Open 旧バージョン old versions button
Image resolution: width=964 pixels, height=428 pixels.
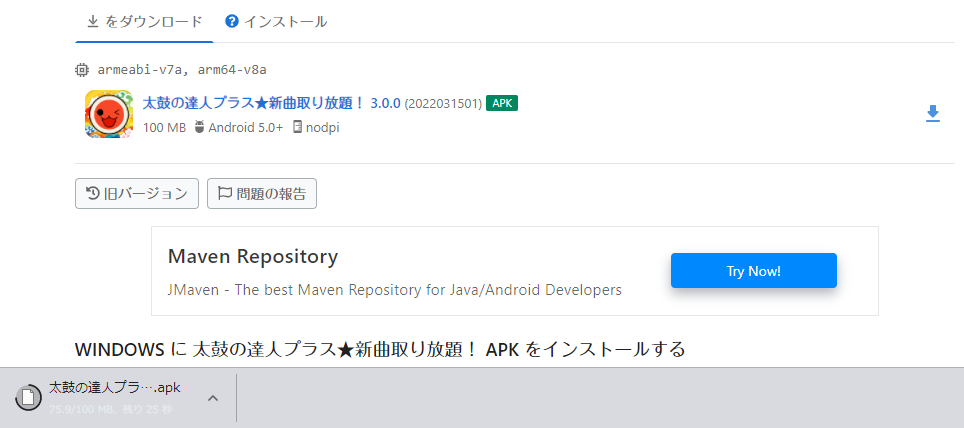click(137, 194)
